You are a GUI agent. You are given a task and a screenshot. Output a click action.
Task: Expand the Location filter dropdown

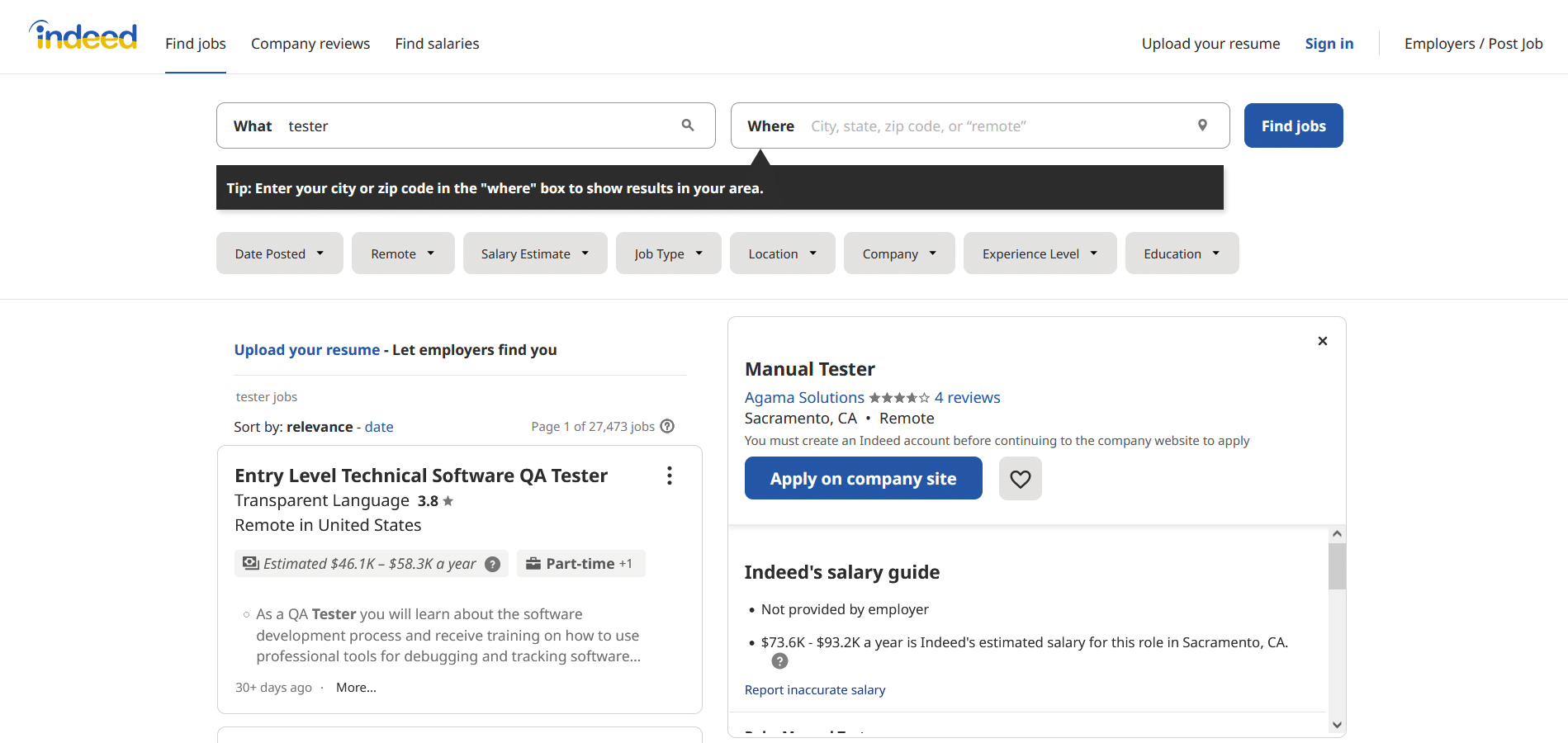pyautogui.click(x=783, y=253)
